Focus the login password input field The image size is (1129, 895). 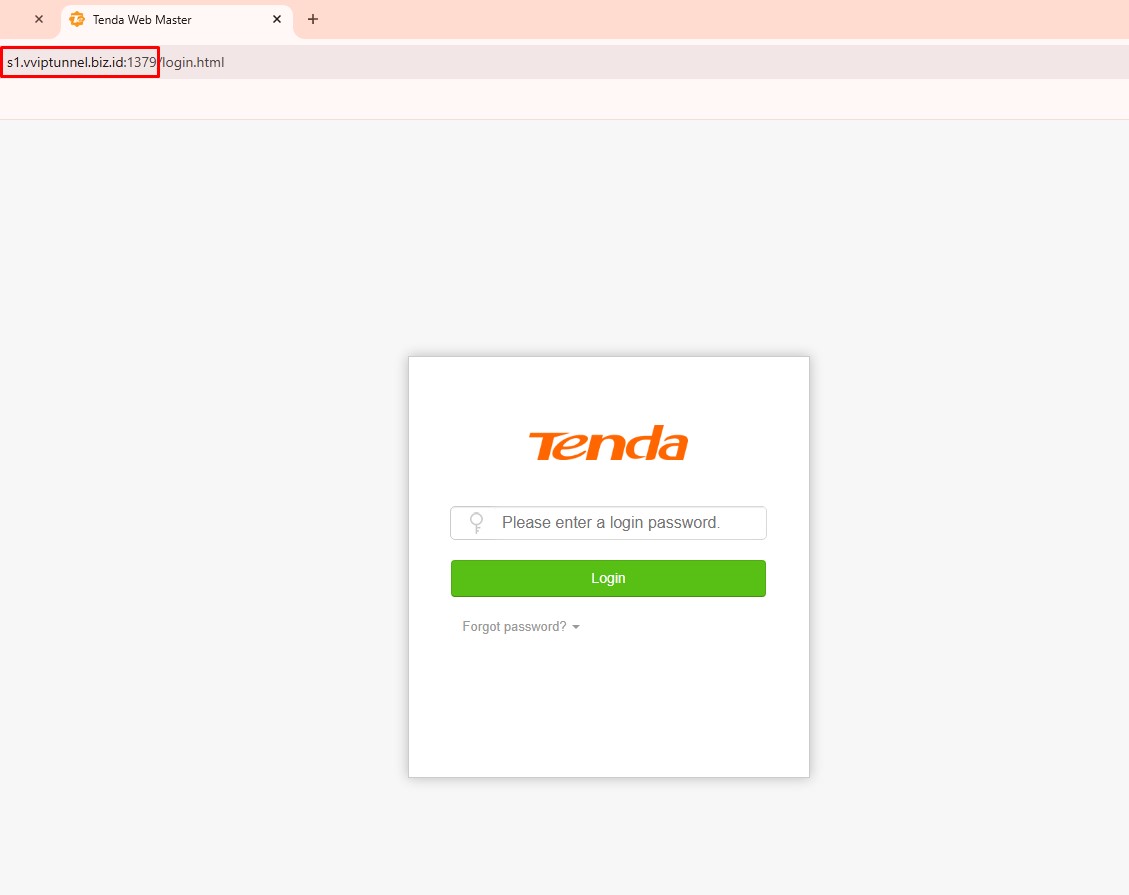click(x=608, y=523)
